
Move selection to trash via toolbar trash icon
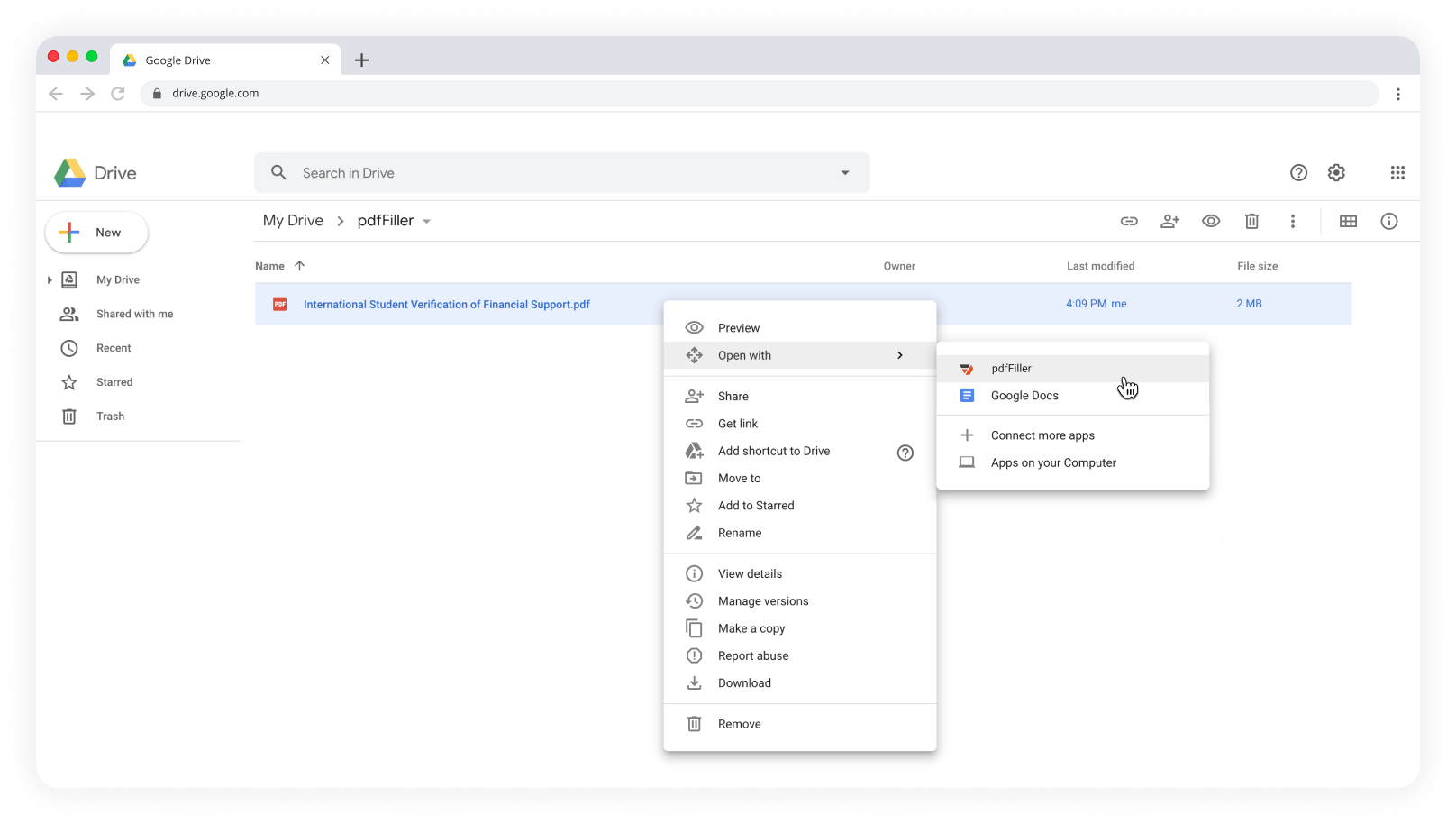pyautogui.click(x=1251, y=221)
